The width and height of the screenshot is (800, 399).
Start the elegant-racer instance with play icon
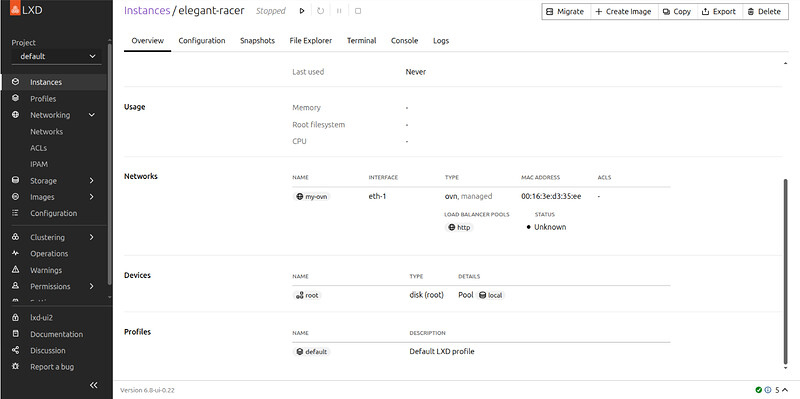(302, 11)
